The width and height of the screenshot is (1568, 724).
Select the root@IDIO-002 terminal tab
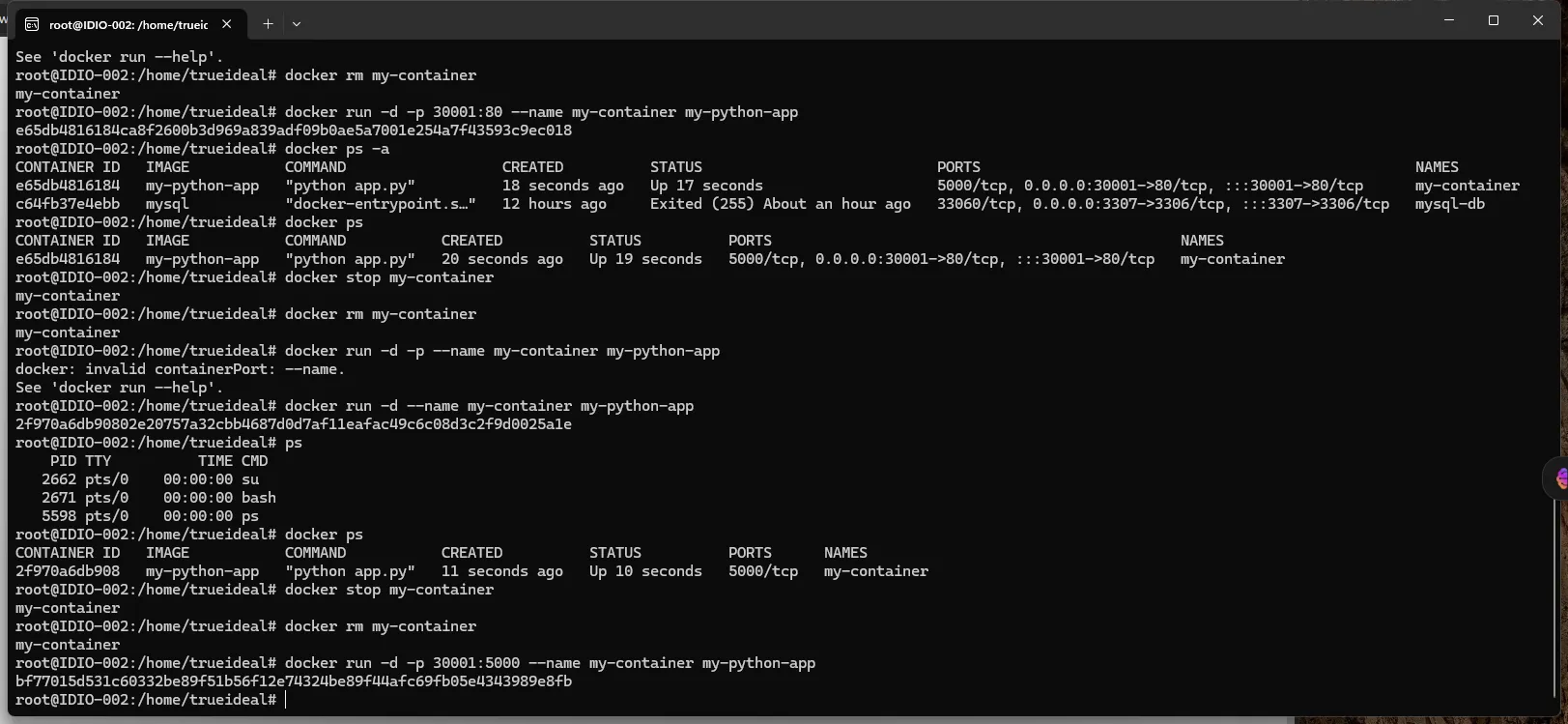[x=130, y=24]
